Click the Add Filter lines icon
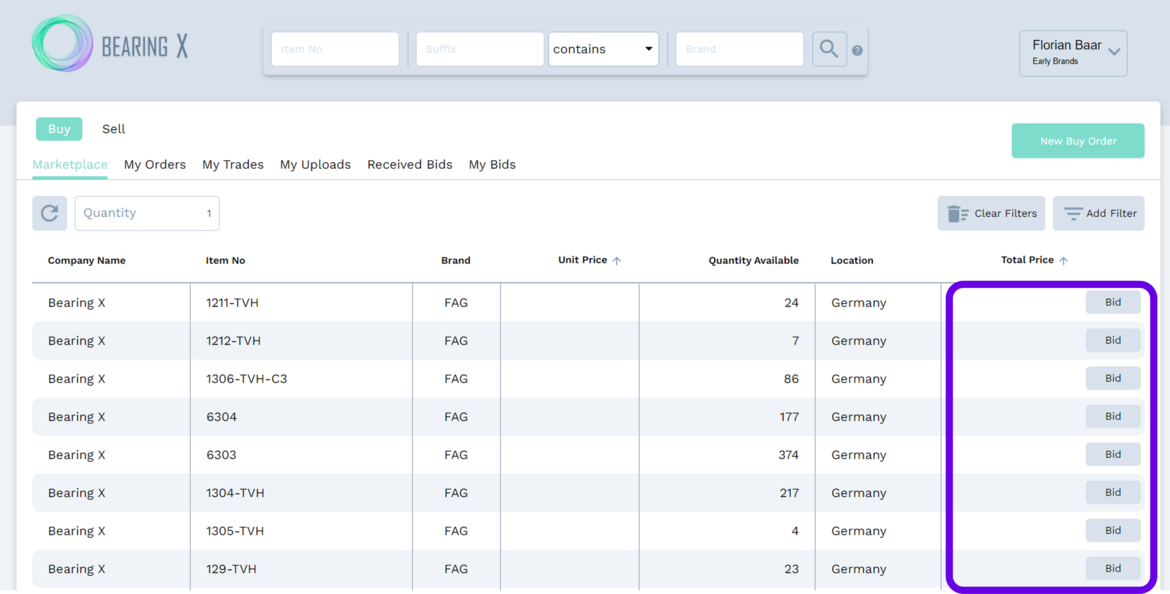Viewport: 1170px width, 594px height. click(1073, 213)
